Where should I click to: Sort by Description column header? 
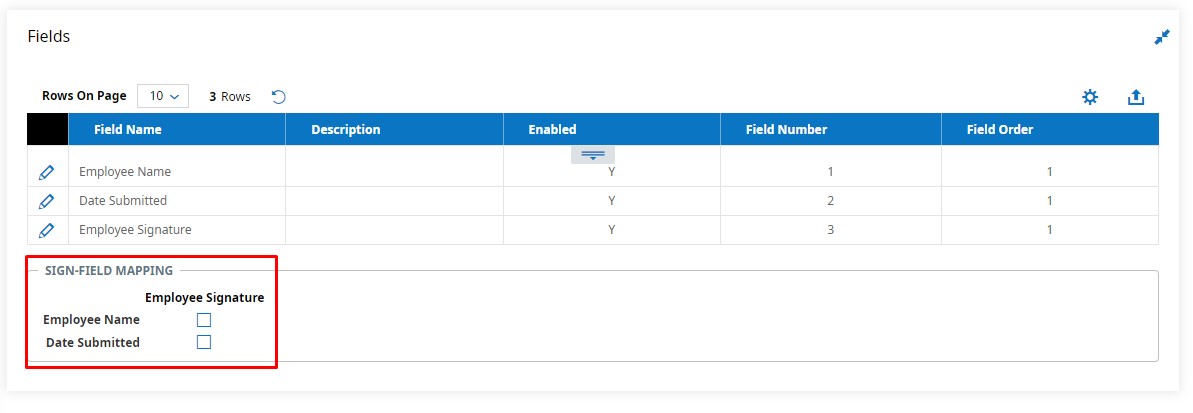point(346,129)
